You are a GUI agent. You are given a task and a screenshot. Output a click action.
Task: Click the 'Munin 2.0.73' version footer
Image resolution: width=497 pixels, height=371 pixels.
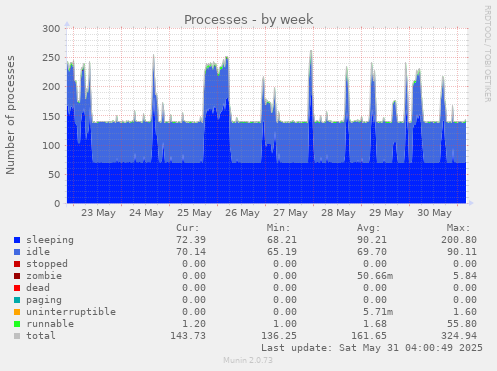click(248, 360)
